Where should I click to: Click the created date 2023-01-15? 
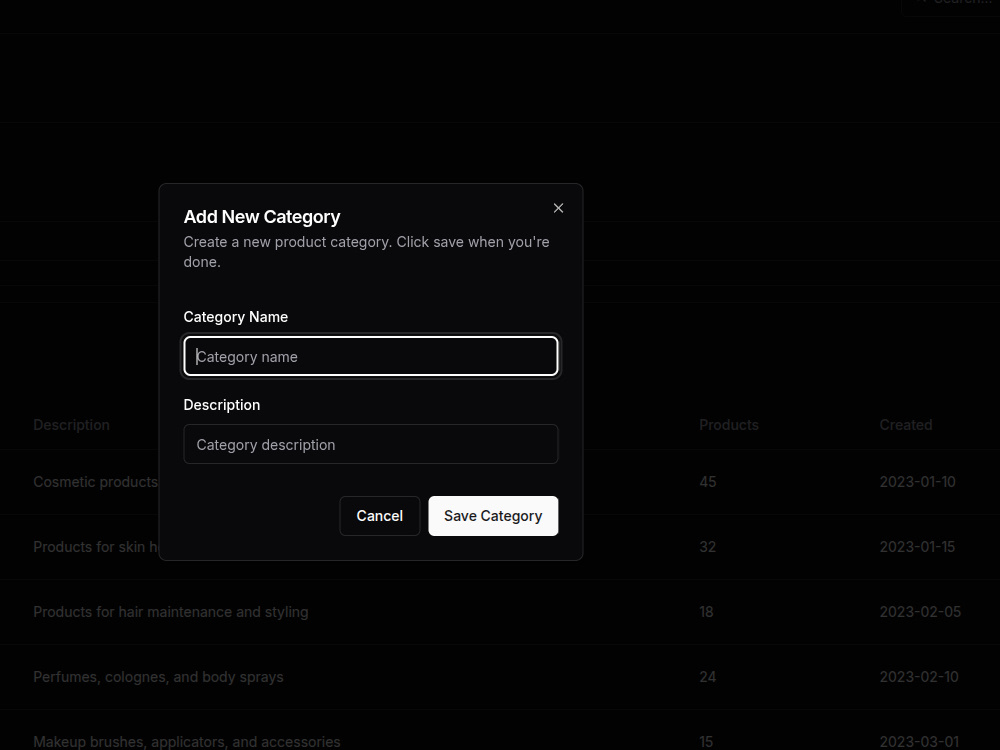click(x=917, y=547)
